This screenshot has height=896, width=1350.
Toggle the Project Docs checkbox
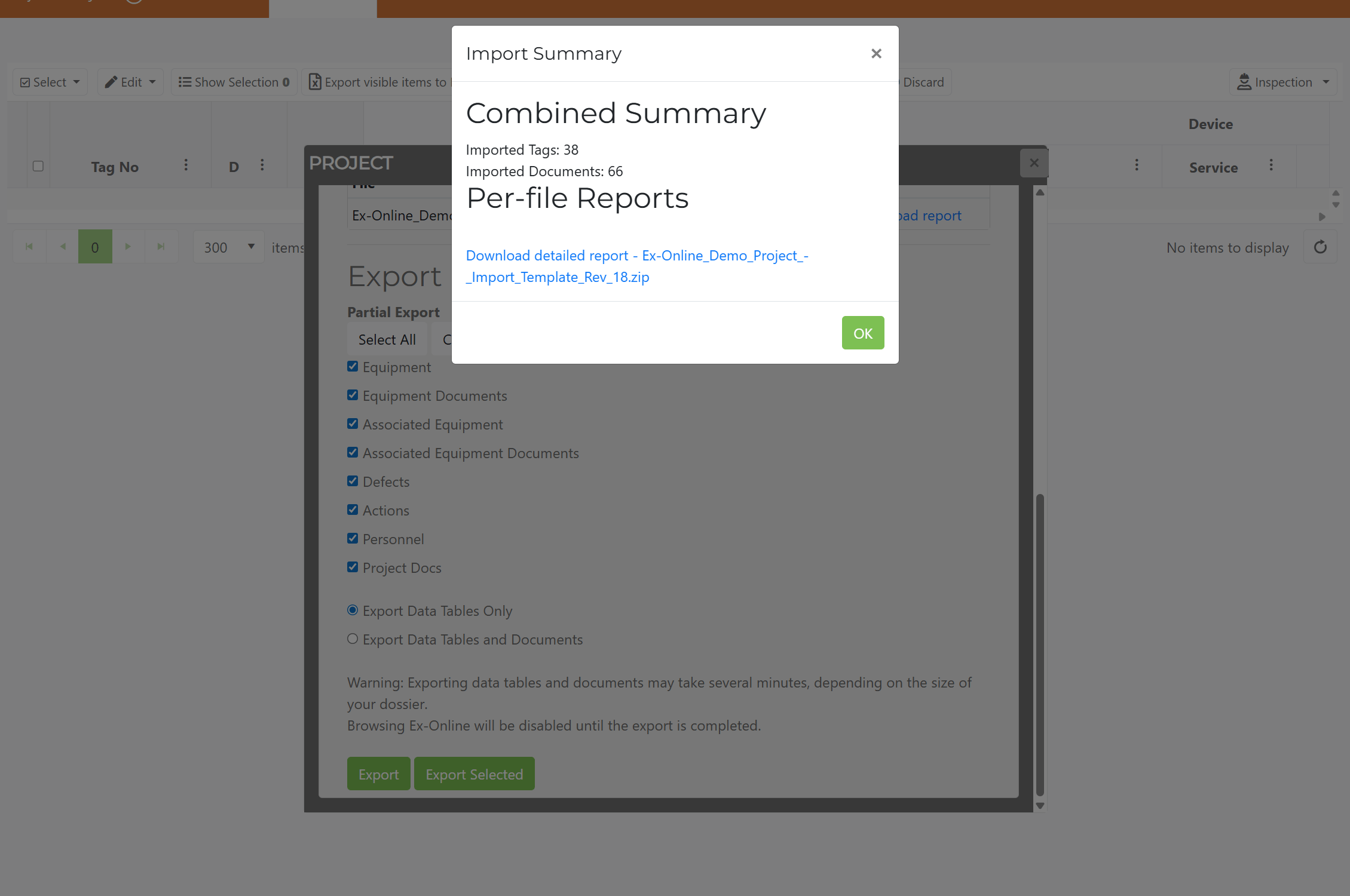353,567
